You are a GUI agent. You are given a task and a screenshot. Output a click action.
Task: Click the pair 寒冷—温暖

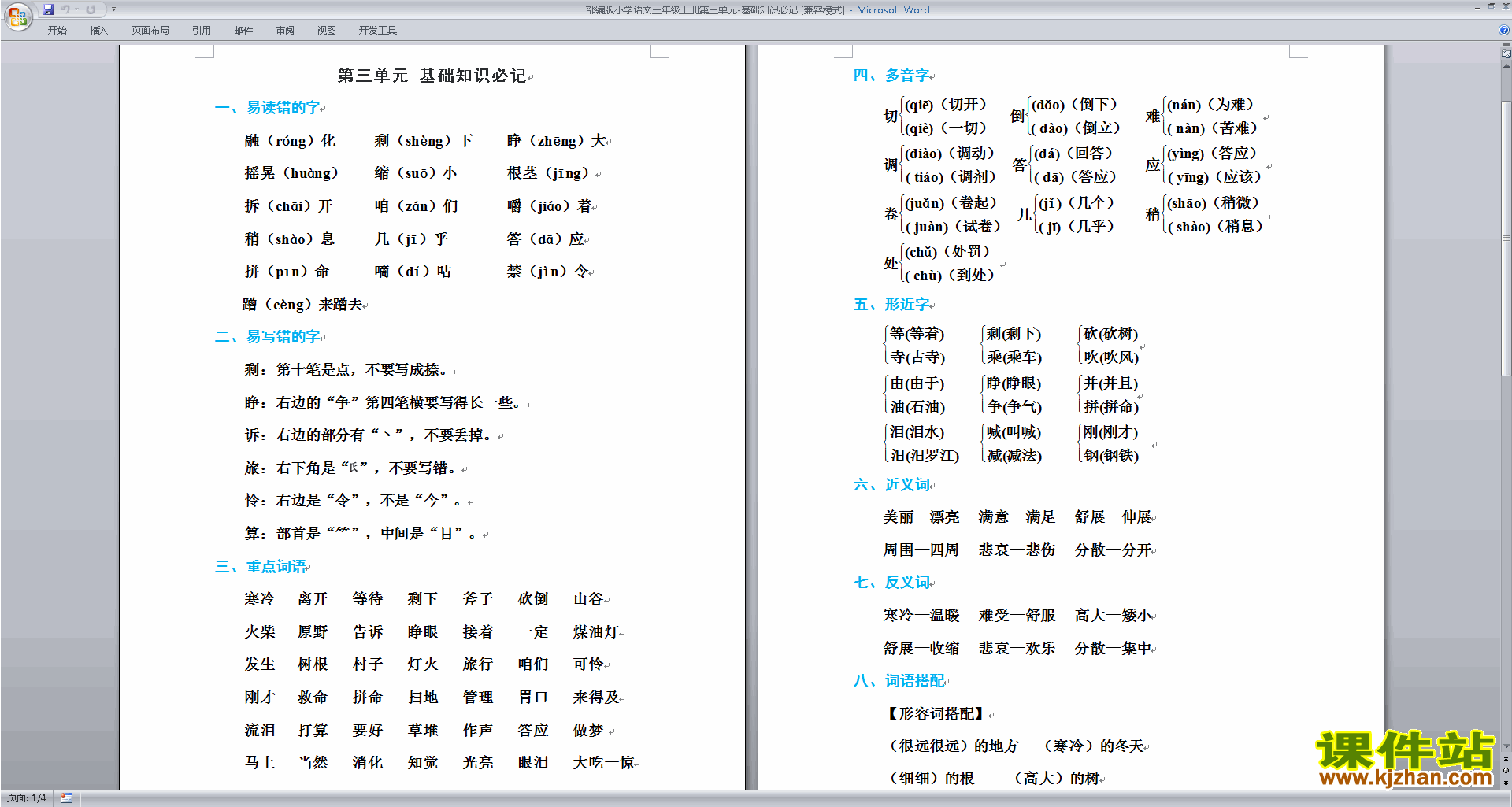pos(921,616)
